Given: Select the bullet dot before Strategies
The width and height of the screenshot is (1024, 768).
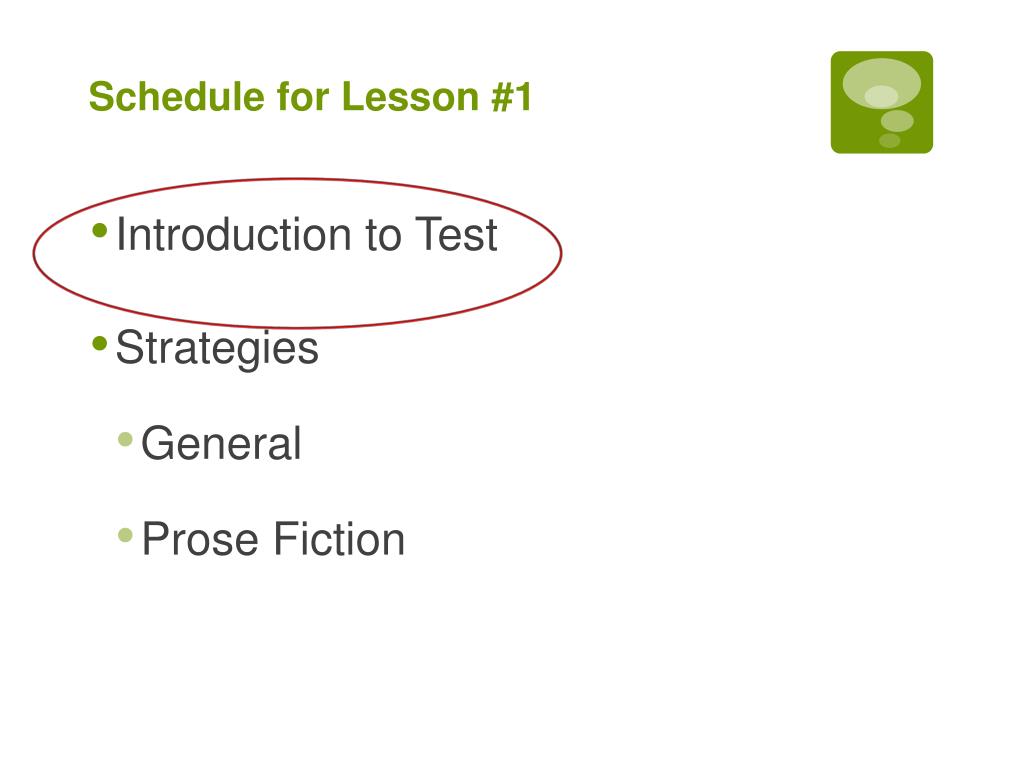Looking at the screenshot, I should [100, 344].
